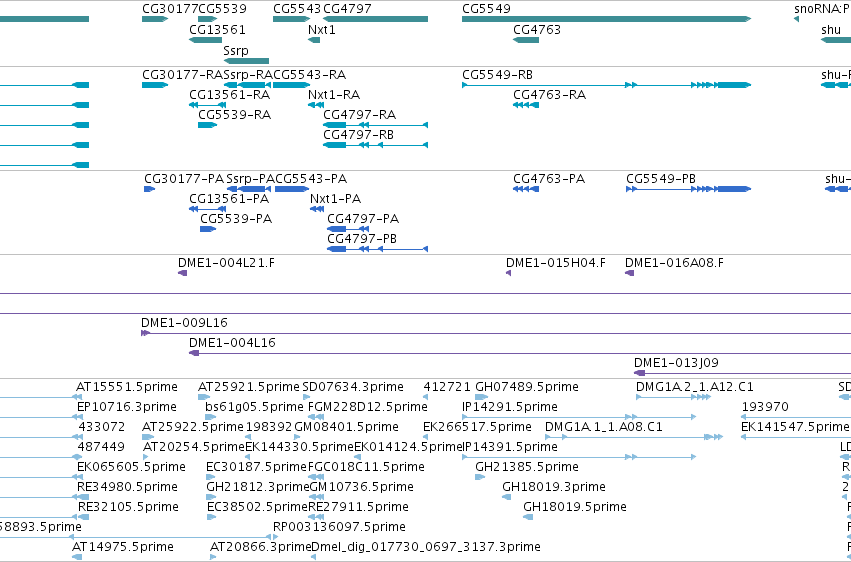The width and height of the screenshot is (851, 562).
Task: Click the shu gene label
Action: click(831, 29)
